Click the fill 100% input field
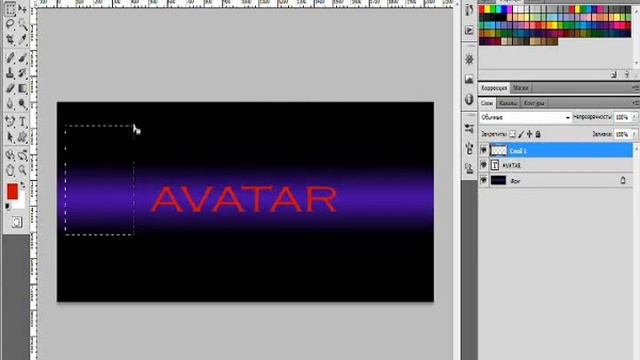The width and height of the screenshot is (640, 360). [622, 134]
